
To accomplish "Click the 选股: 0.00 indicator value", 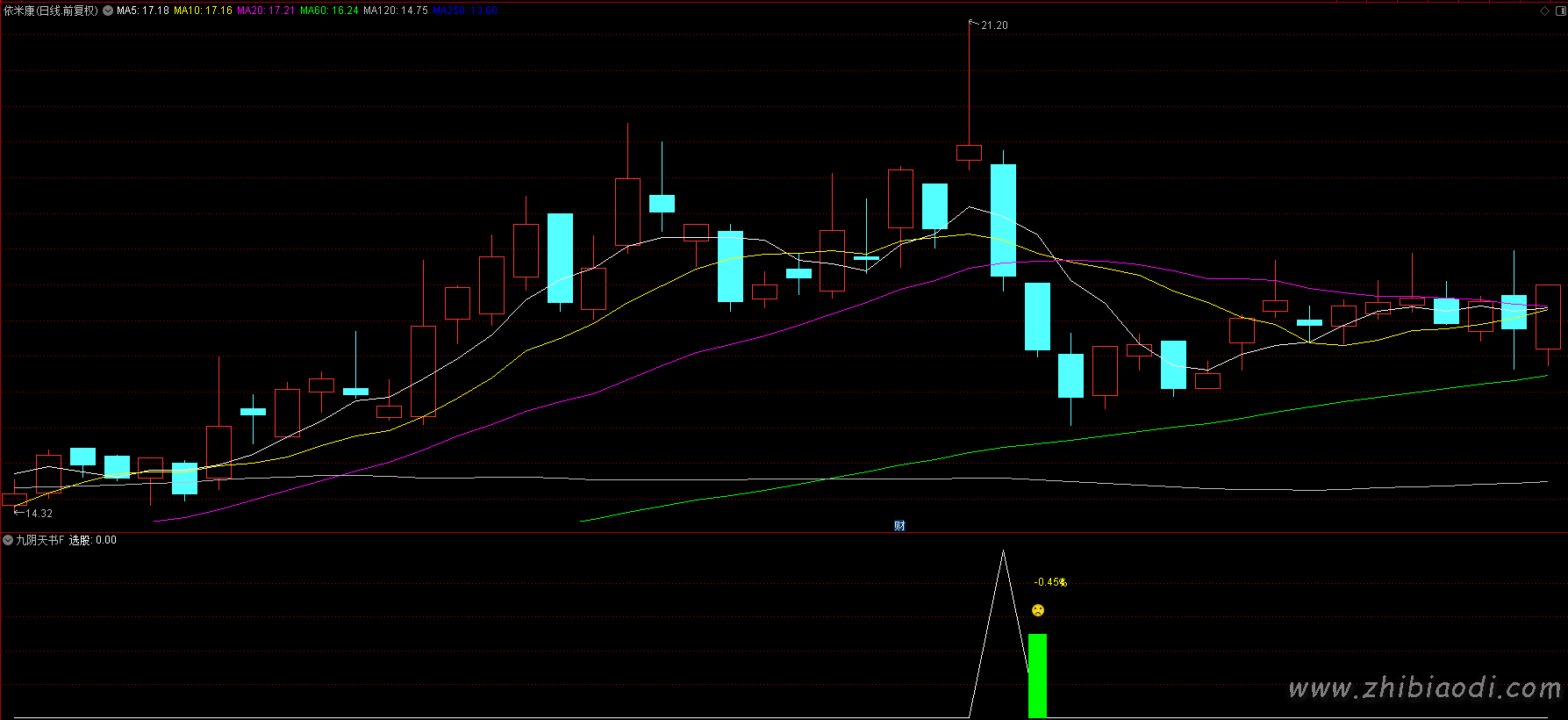I will tap(93, 540).
